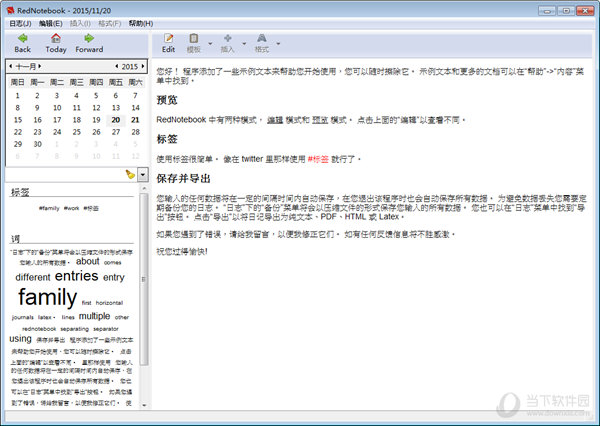Viewport: 600px width, 426px height.
Task: Click the #标签 tag in the sidebar cloud
Action: pos(91,208)
